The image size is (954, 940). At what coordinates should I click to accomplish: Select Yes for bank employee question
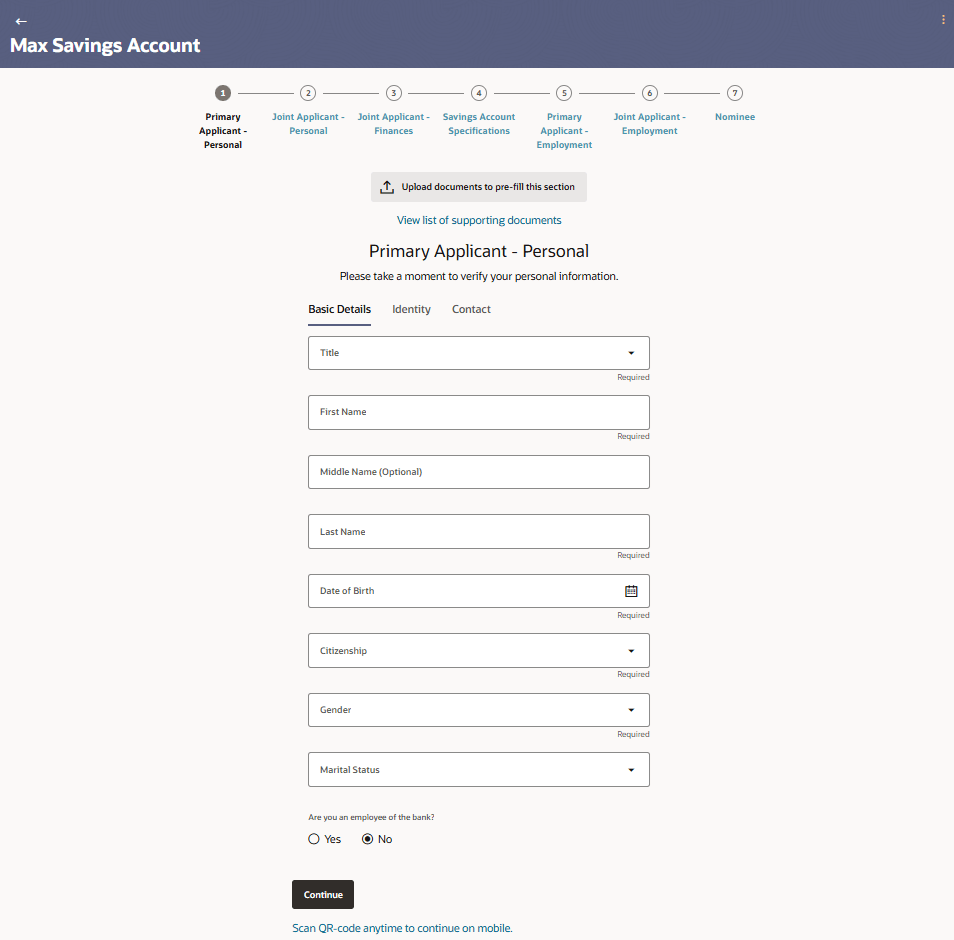coord(314,839)
